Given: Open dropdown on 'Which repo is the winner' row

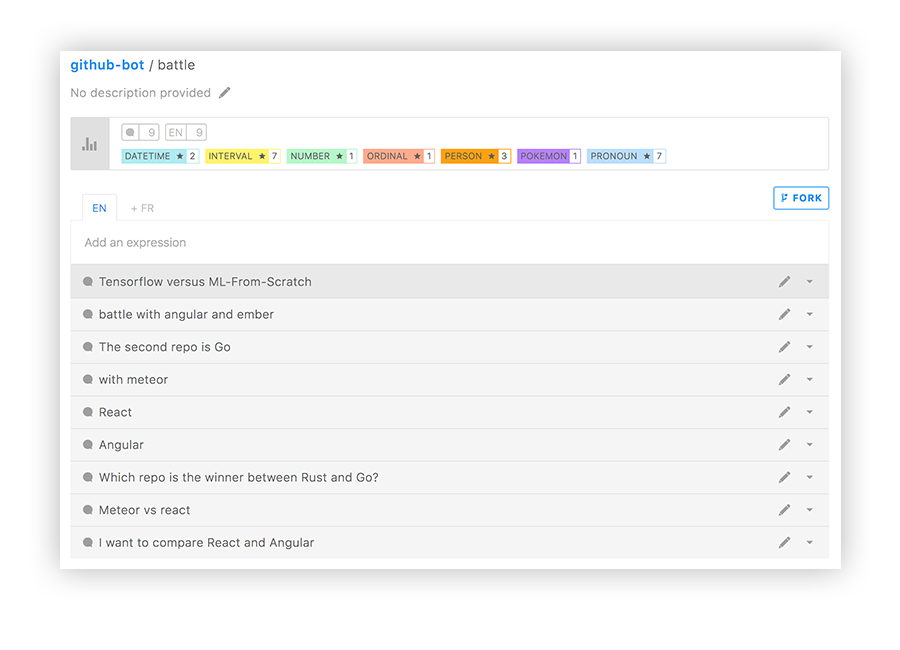Looking at the screenshot, I should pyautogui.click(x=809, y=477).
